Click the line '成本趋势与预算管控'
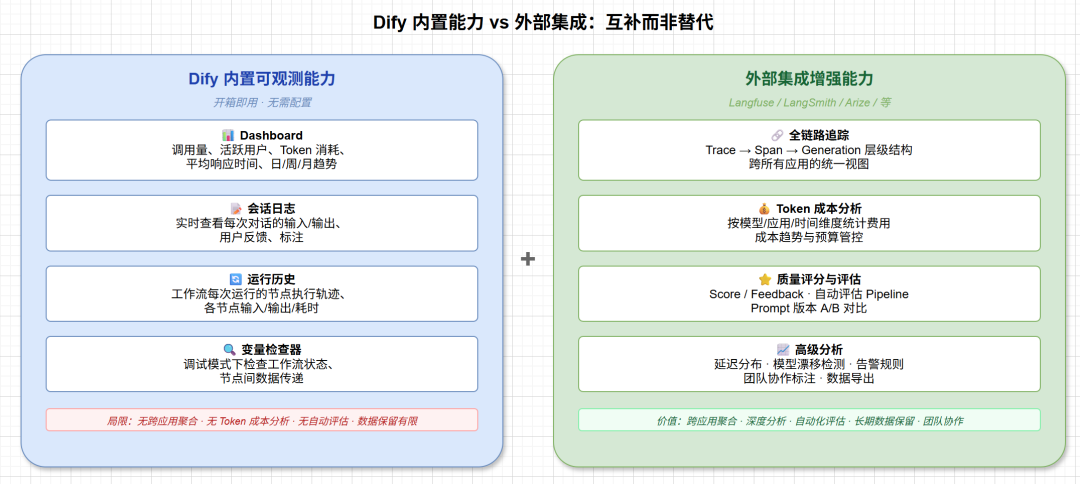The width and height of the screenshot is (1080, 484). pos(809,238)
